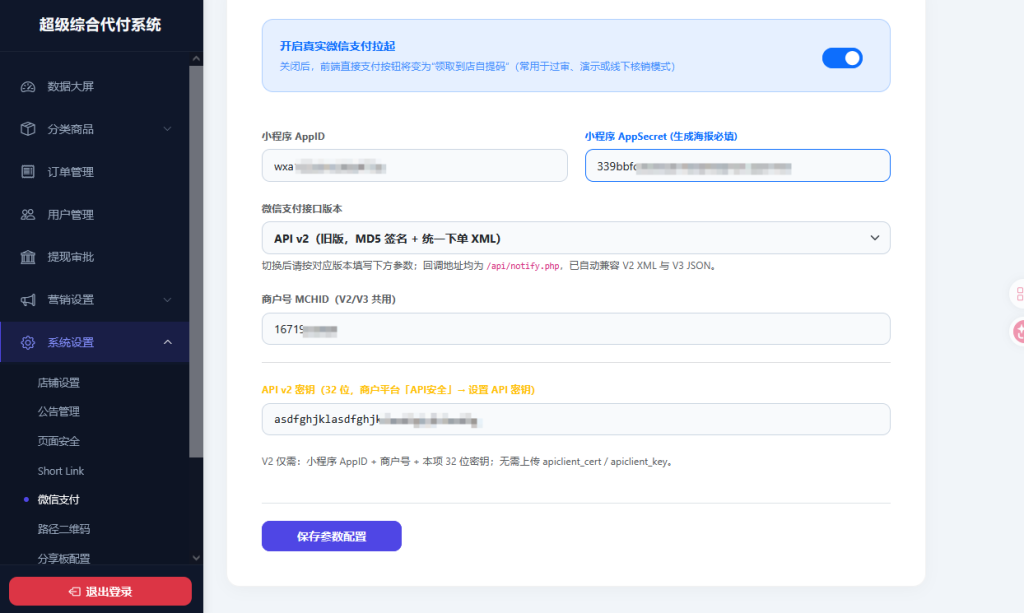Click the 系统设置 gear icon
Image resolution: width=1024 pixels, height=613 pixels.
(27, 343)
